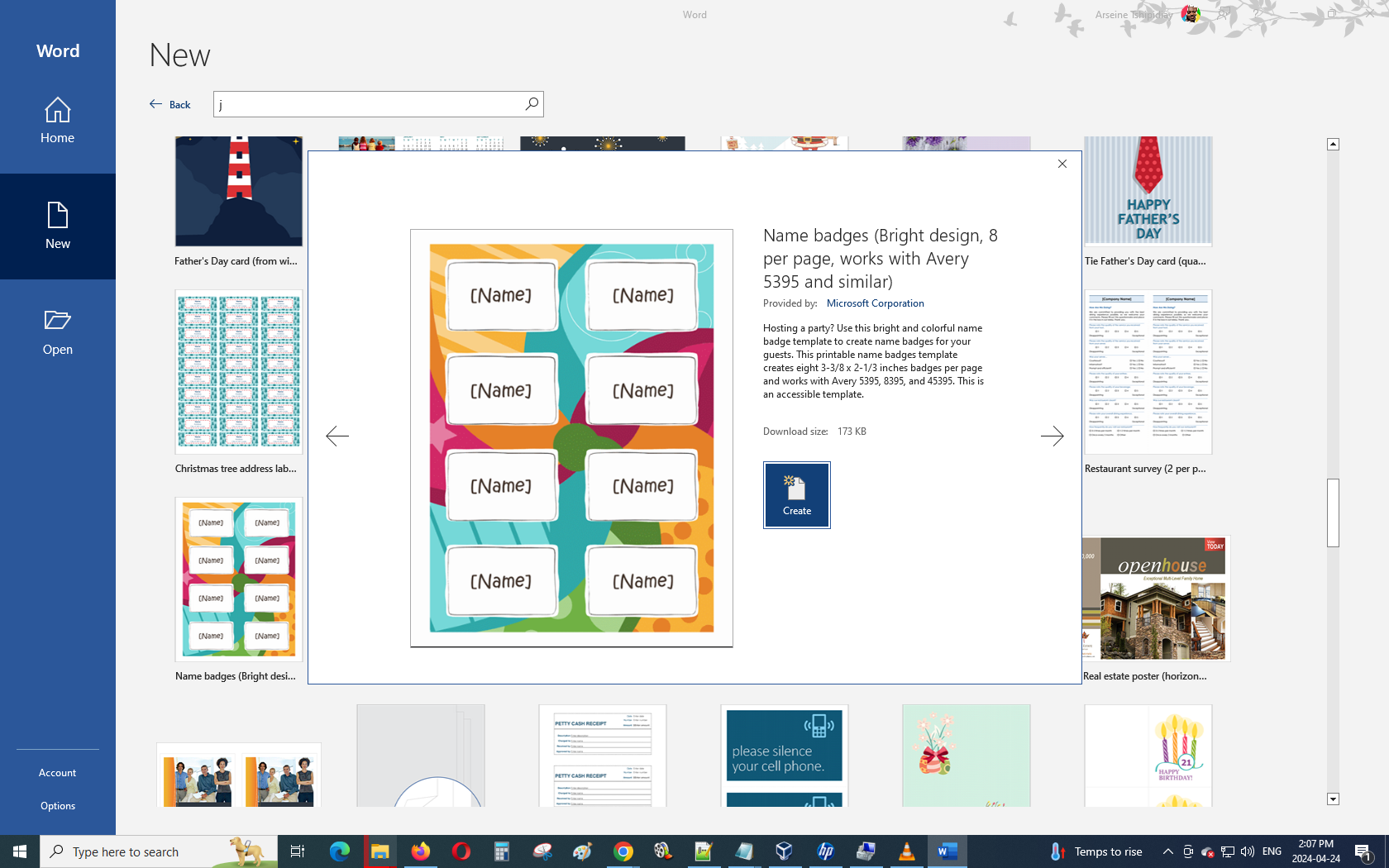Screen dimensions: 1389x868
Task: Open Word Options
Action: coord(58,806)
